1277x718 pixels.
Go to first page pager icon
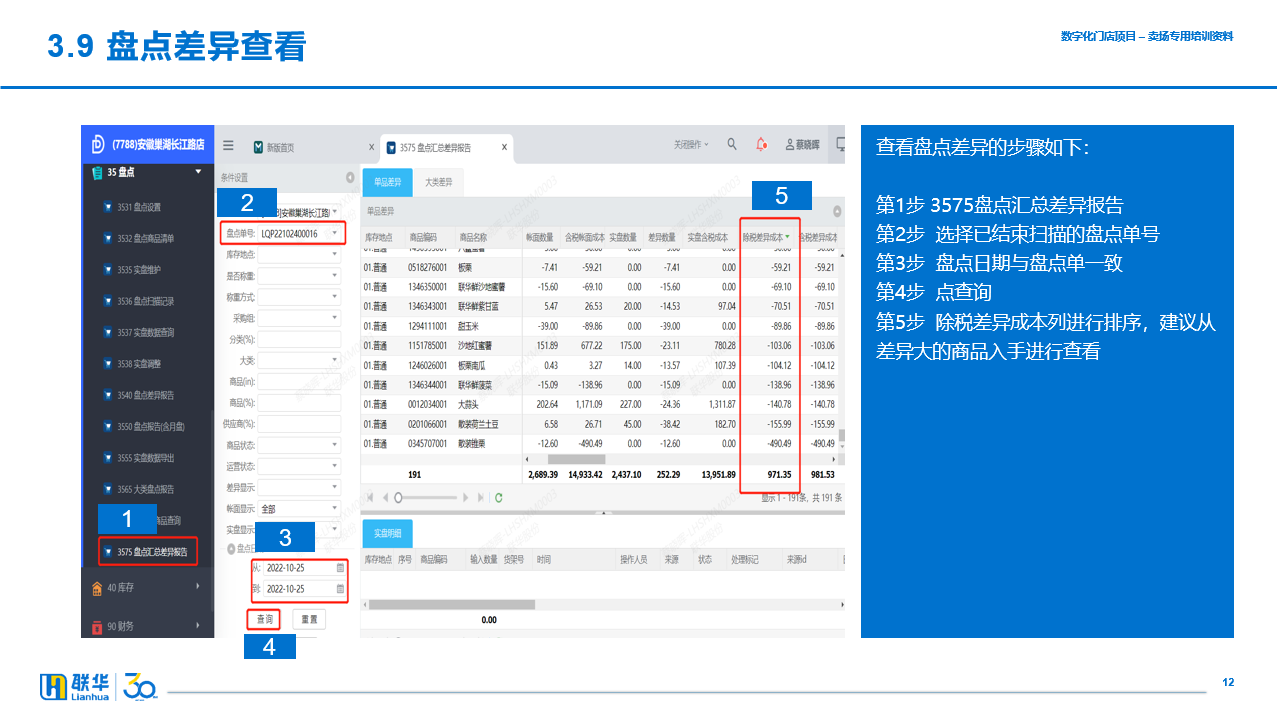click(x=371, y=496)
